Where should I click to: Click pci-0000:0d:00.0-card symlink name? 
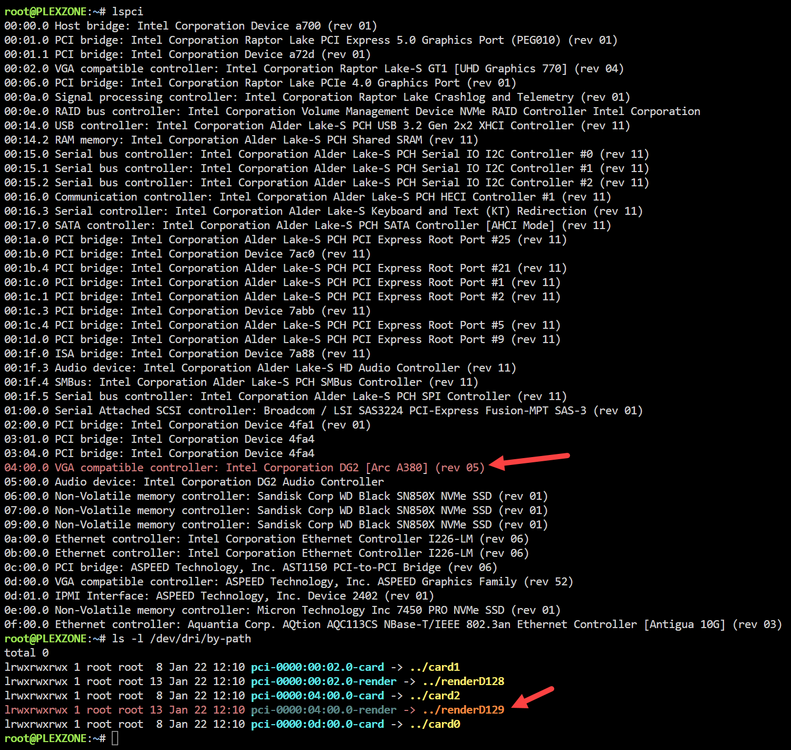click(318, 724)
